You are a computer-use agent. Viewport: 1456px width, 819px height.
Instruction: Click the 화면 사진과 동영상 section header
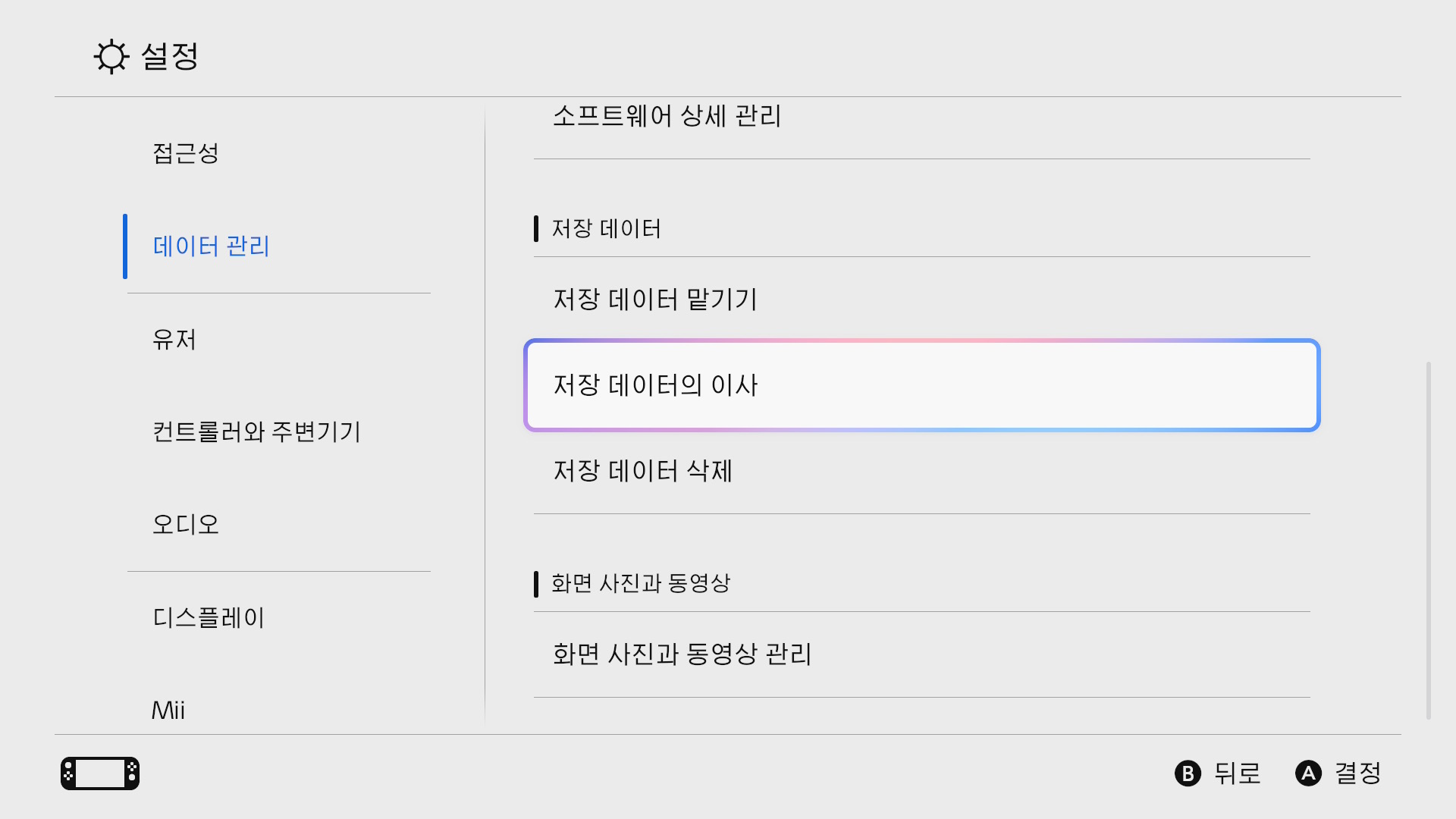[x=641, y=583]
